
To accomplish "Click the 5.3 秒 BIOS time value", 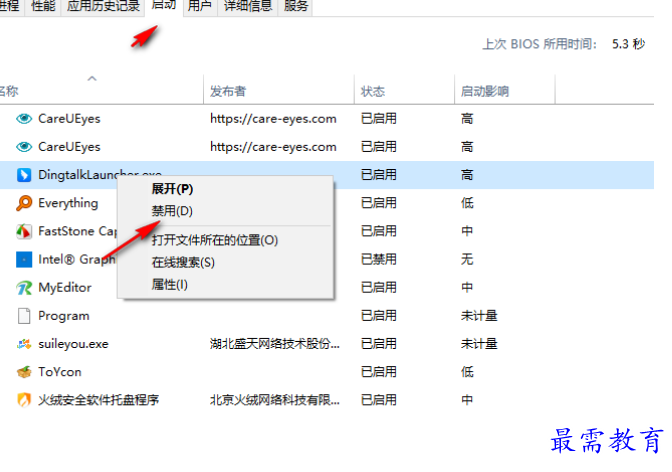I will pyautogui.click(x=629, y=44).
